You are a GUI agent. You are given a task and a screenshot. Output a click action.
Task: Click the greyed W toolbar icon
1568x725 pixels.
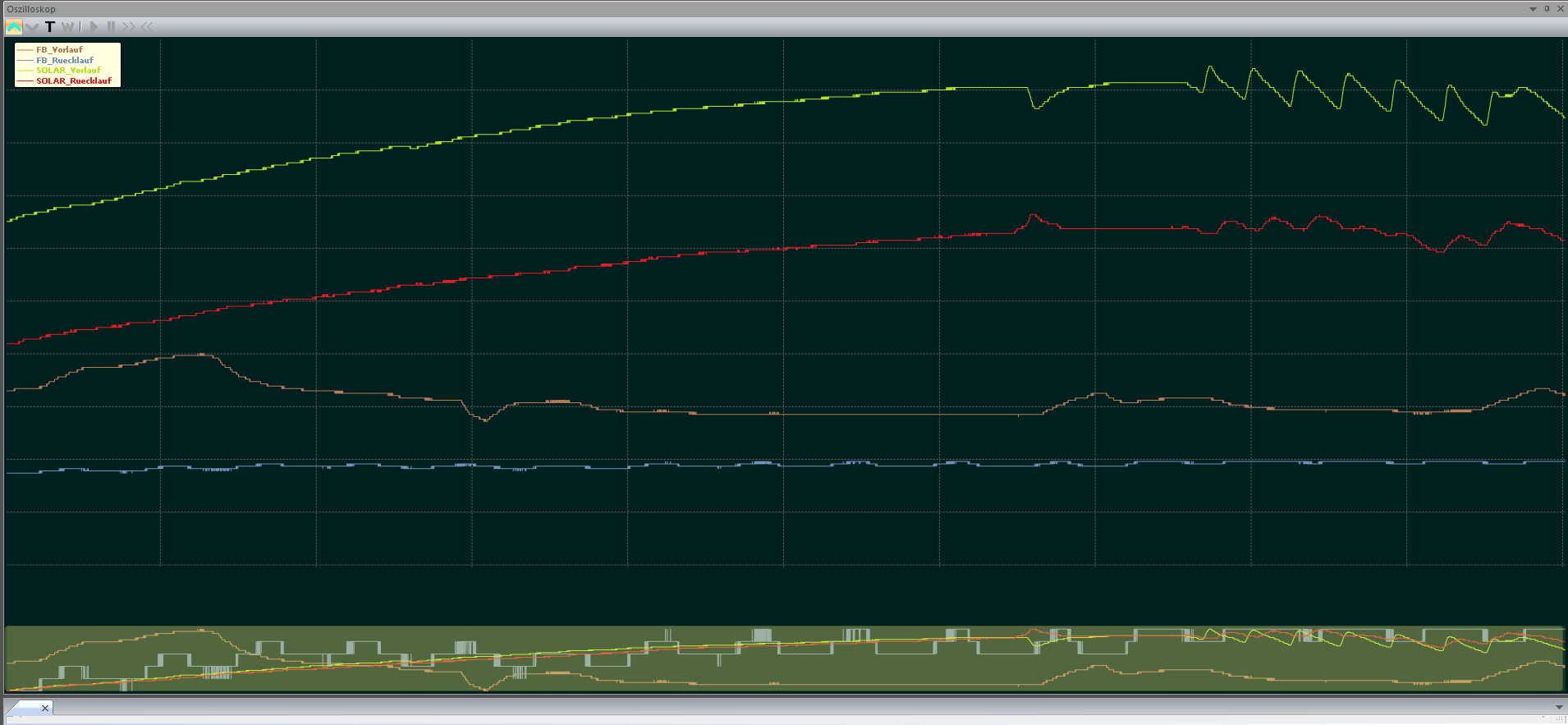click(67, 26)
